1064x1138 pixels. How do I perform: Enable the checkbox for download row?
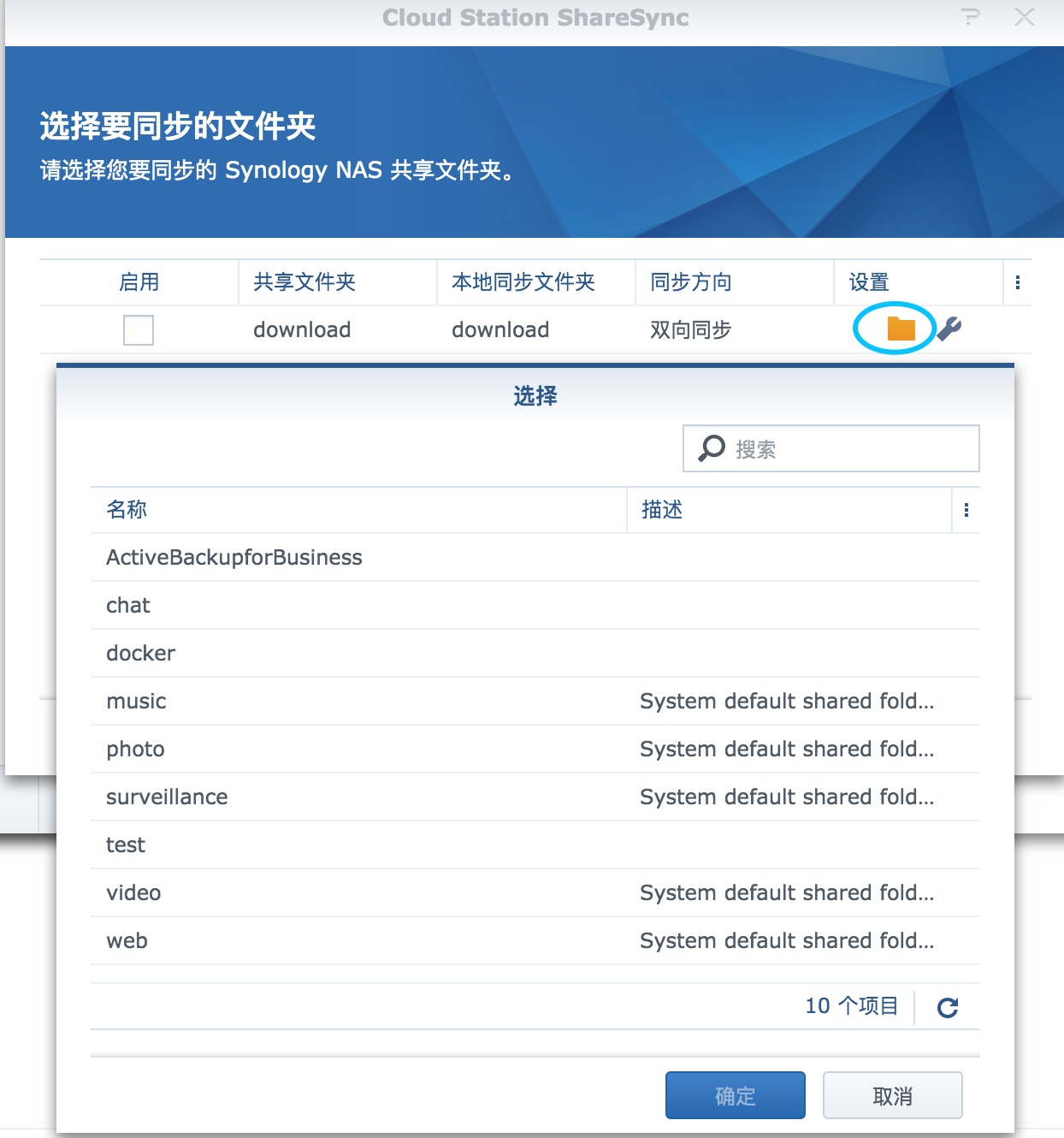139,329
